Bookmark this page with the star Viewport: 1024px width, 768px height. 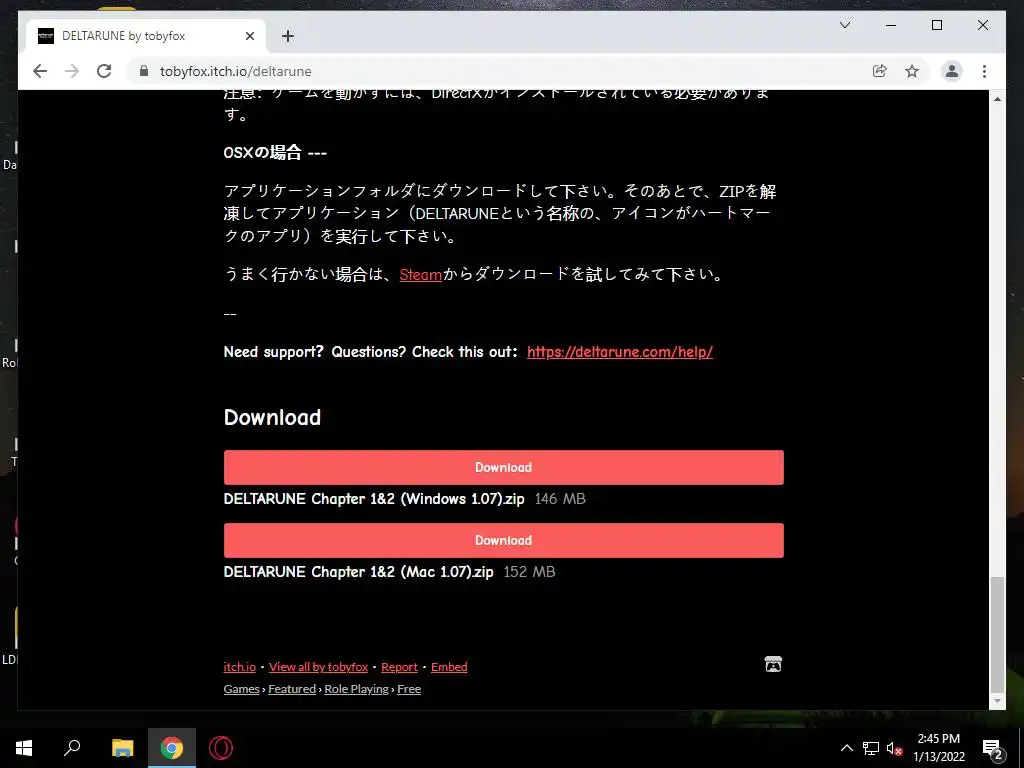(x=912, y=71)
